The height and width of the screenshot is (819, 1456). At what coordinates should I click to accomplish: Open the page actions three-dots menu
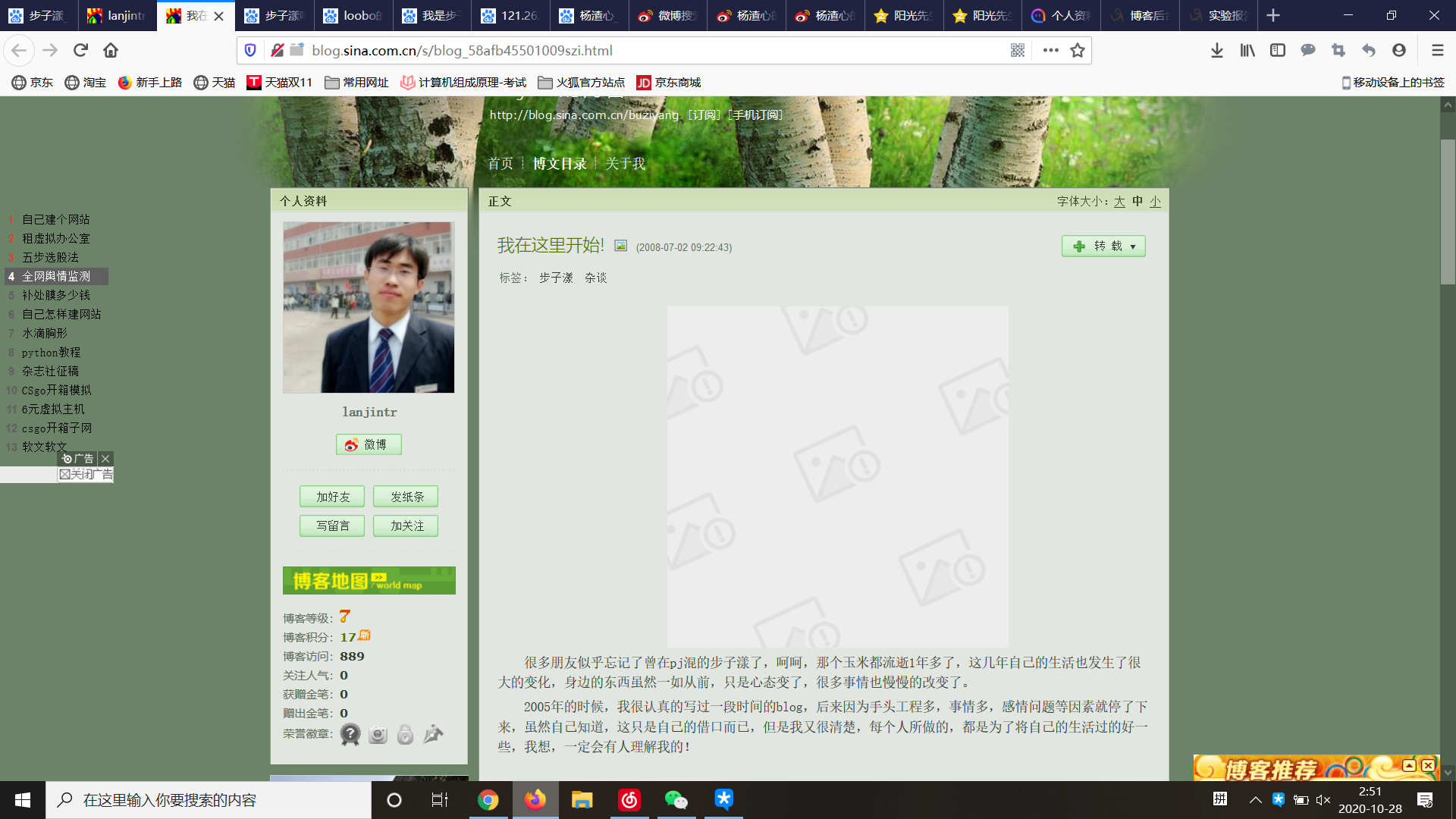click(1050, 50)
